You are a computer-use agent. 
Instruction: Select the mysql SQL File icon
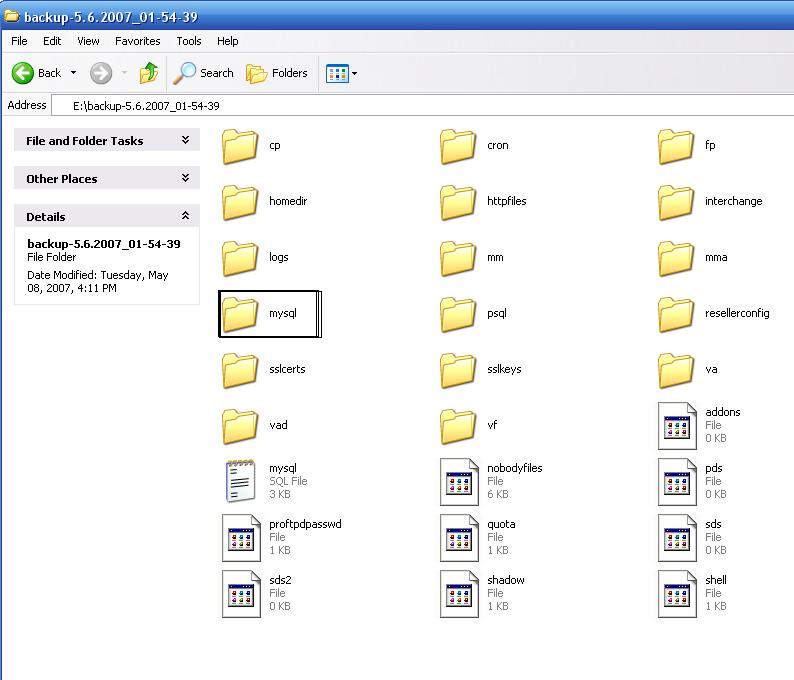coord(240,481)
